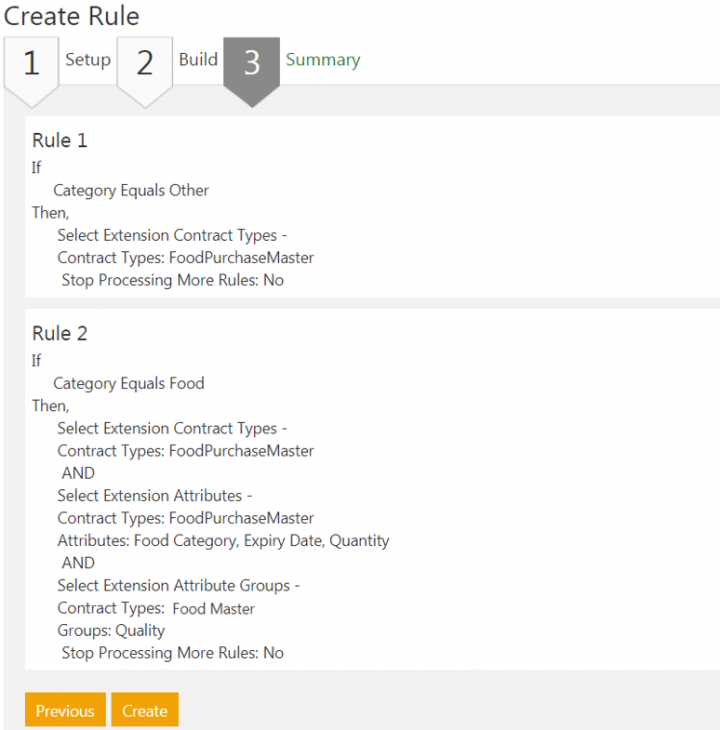Select Rule 1 'Stop Processing More Rules: No'
This screenshot has width=720, height=730.
[173, 280]
